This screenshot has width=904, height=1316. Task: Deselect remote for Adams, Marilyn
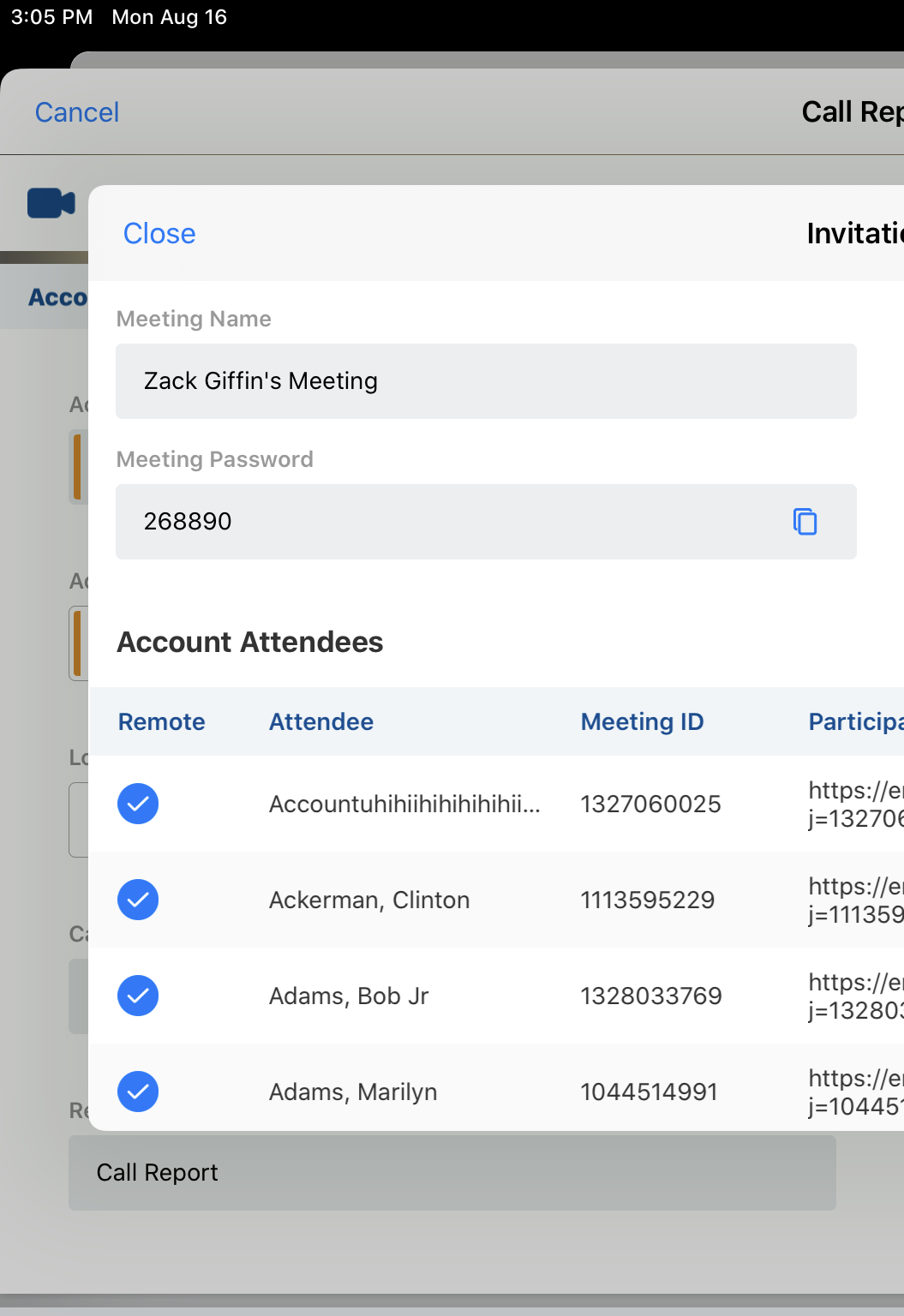coord(138,1092)
